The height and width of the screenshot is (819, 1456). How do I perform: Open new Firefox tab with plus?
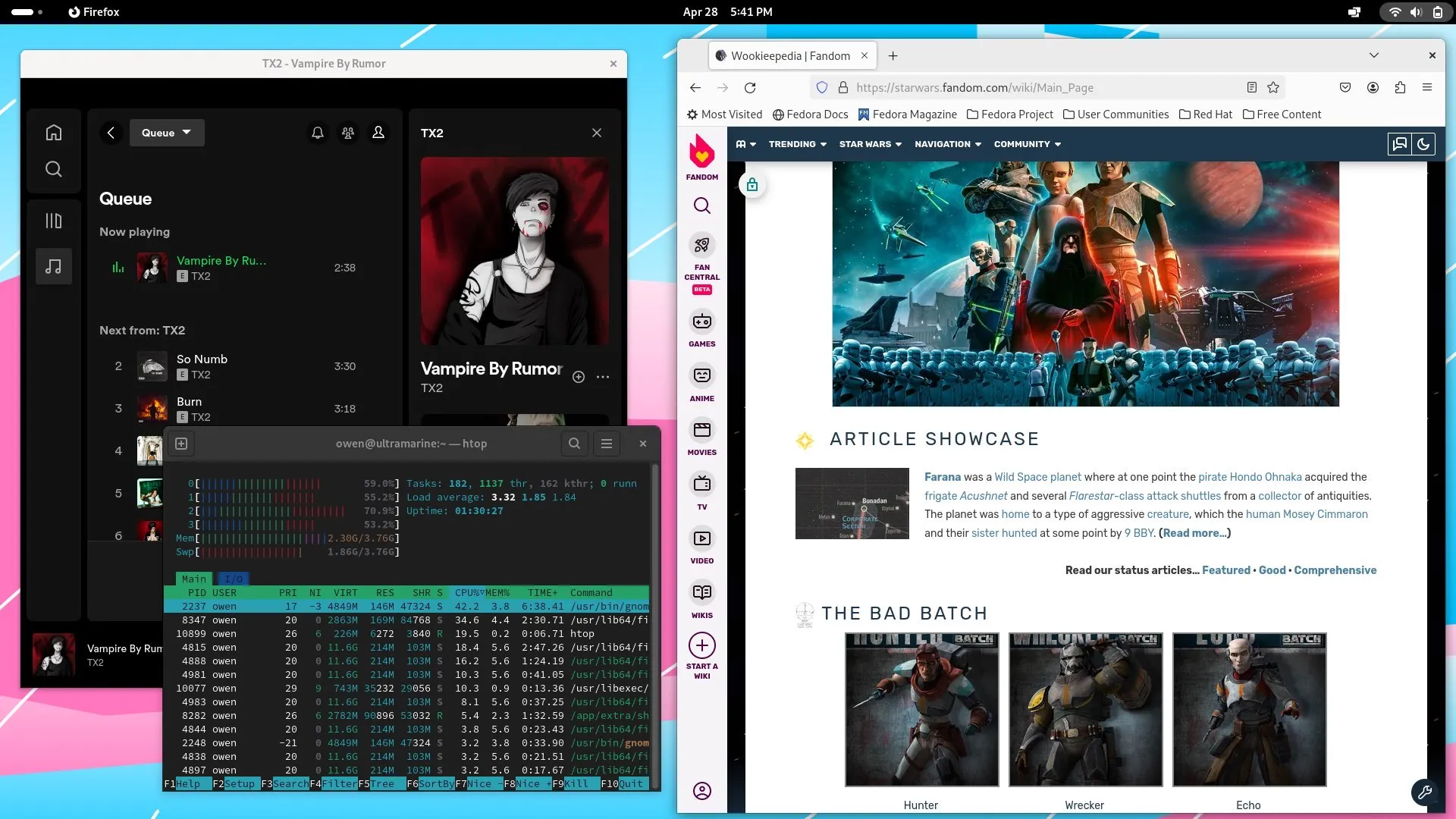[x=893, y=56]
